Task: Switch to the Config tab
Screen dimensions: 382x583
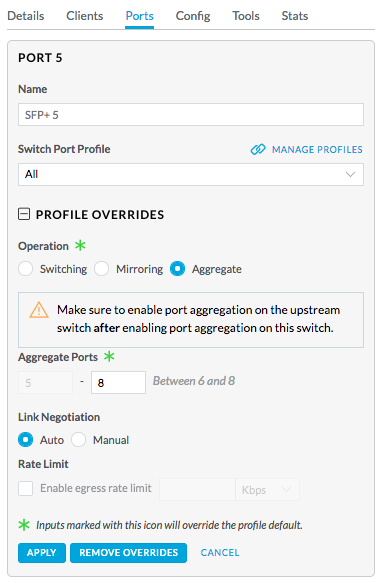Action: click(x=193, y=16)
